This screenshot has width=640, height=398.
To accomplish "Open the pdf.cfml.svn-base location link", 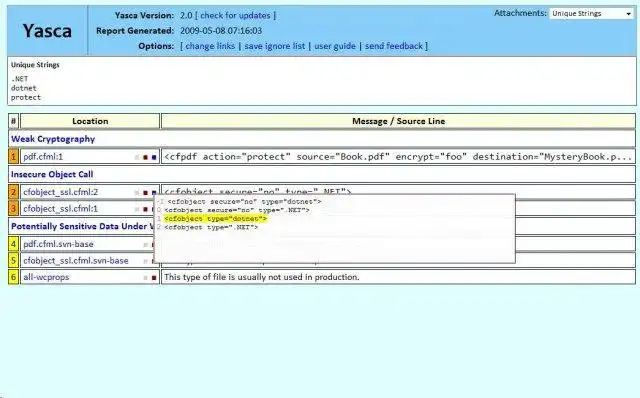I will point(58,244).
